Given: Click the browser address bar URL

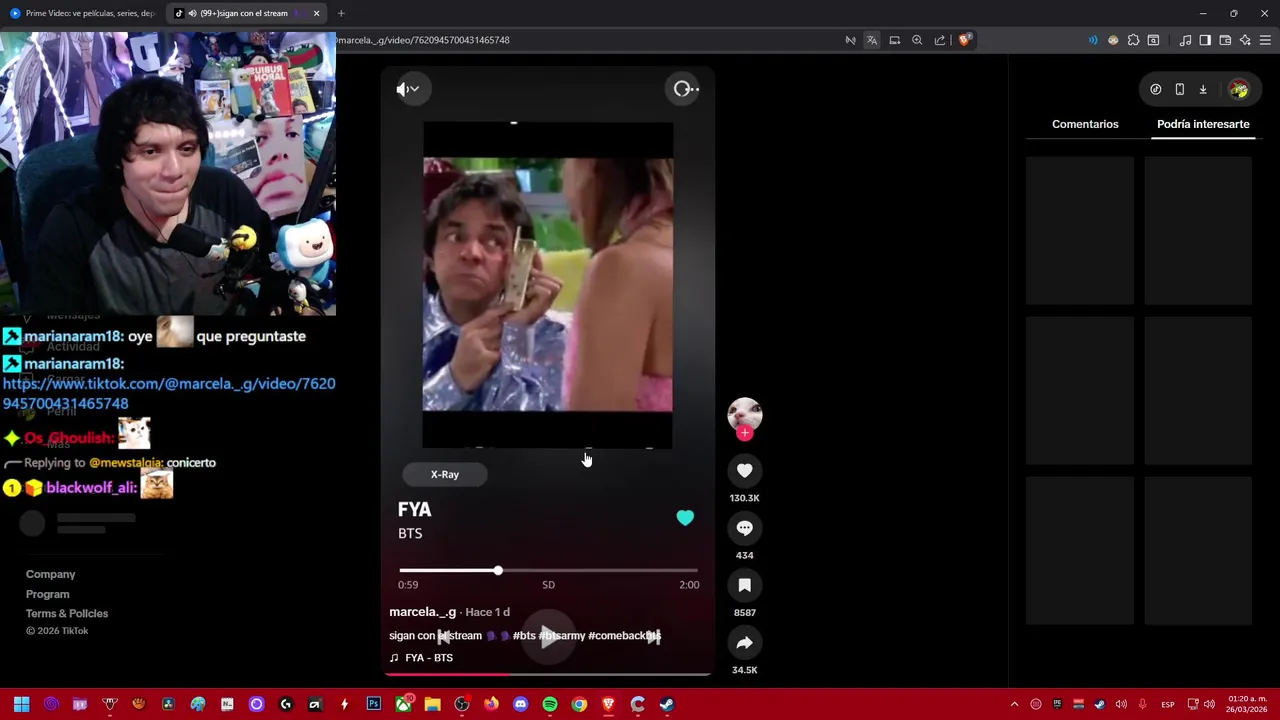Looking at the screenshot, I should [x=423, y=40].
